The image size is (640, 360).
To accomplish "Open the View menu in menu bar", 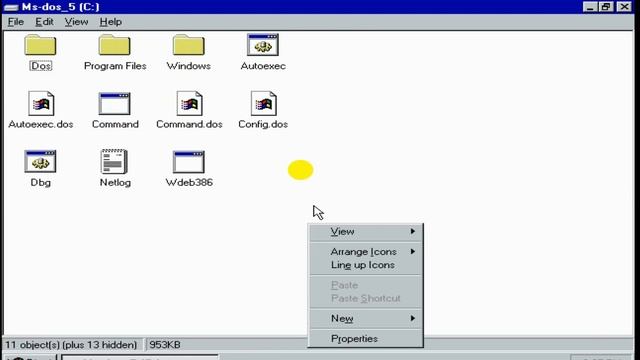I will pyautogui.click(x=76, y=22).
